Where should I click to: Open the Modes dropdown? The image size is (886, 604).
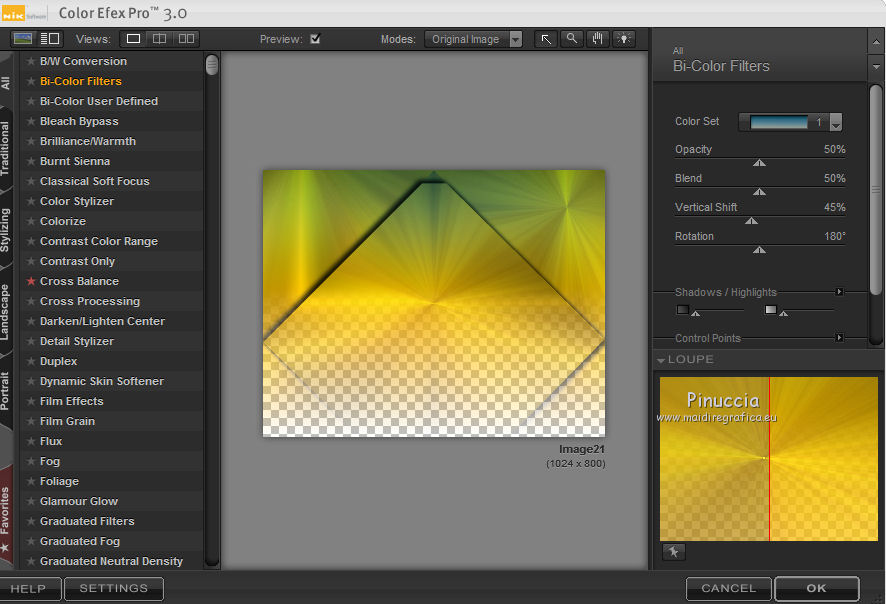473,39
